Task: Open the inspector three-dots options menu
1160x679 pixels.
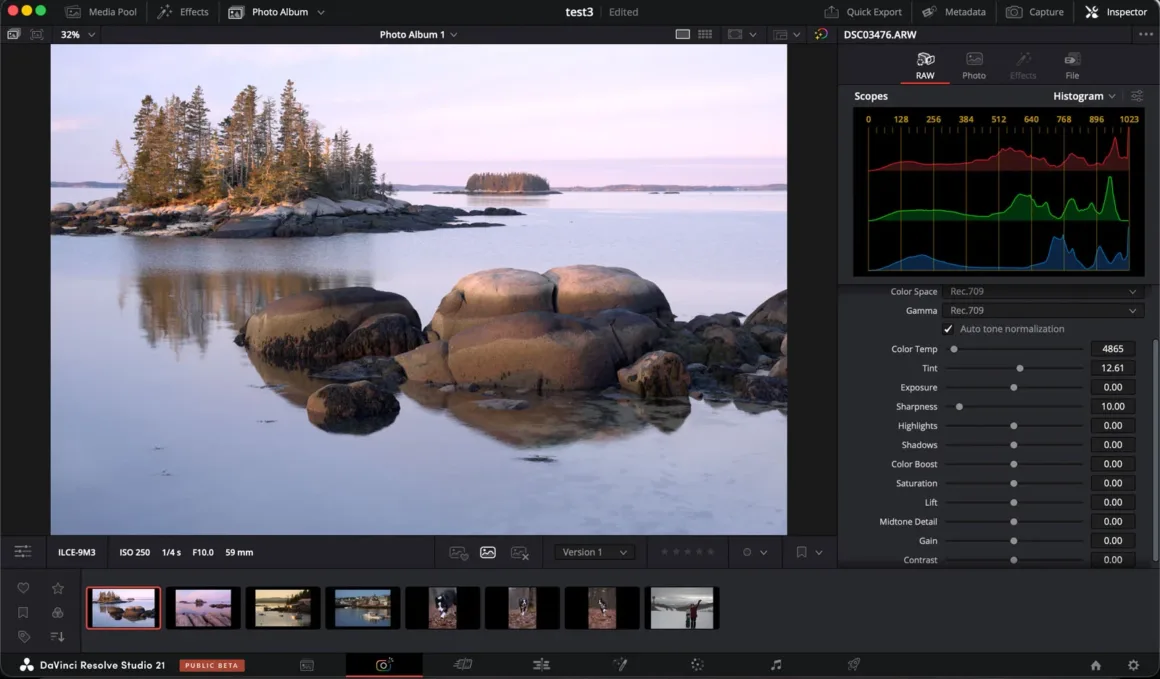Action: point(1145,34)
